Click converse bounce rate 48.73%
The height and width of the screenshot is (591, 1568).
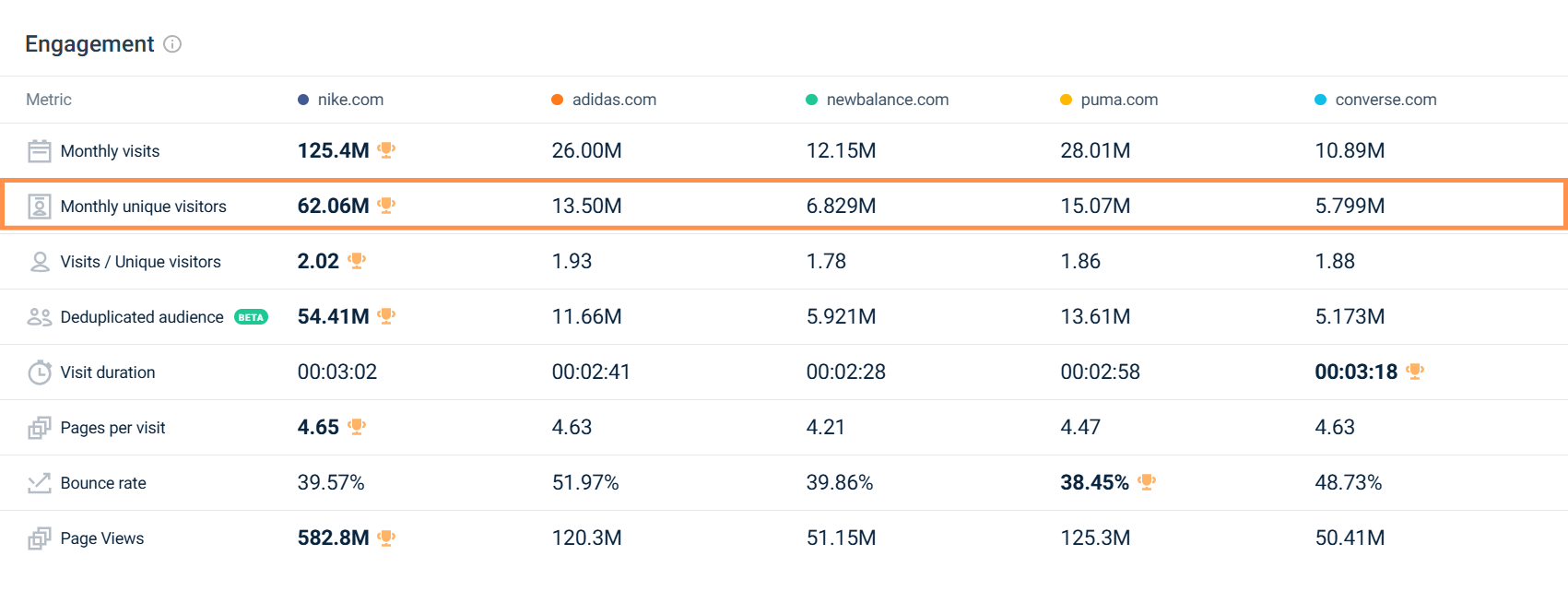pyautogui.click(x=1349, y=482)
